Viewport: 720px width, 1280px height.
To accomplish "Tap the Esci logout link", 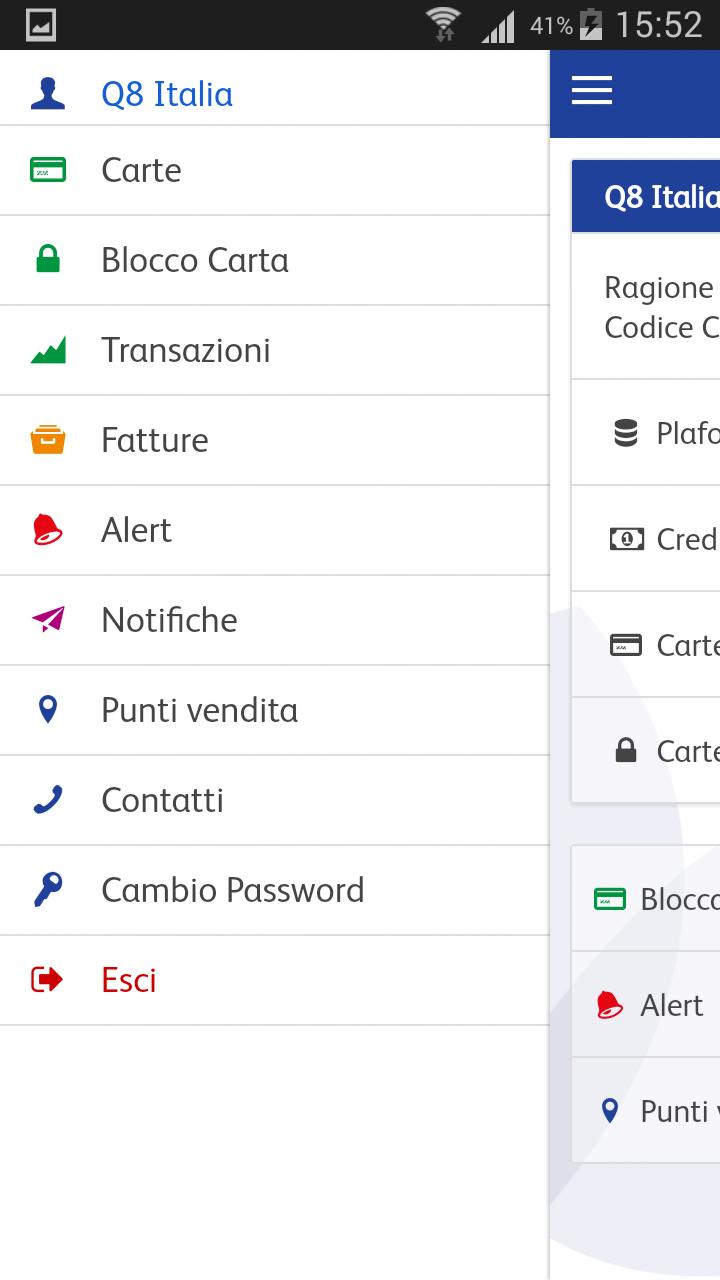I will click(129, 980).
